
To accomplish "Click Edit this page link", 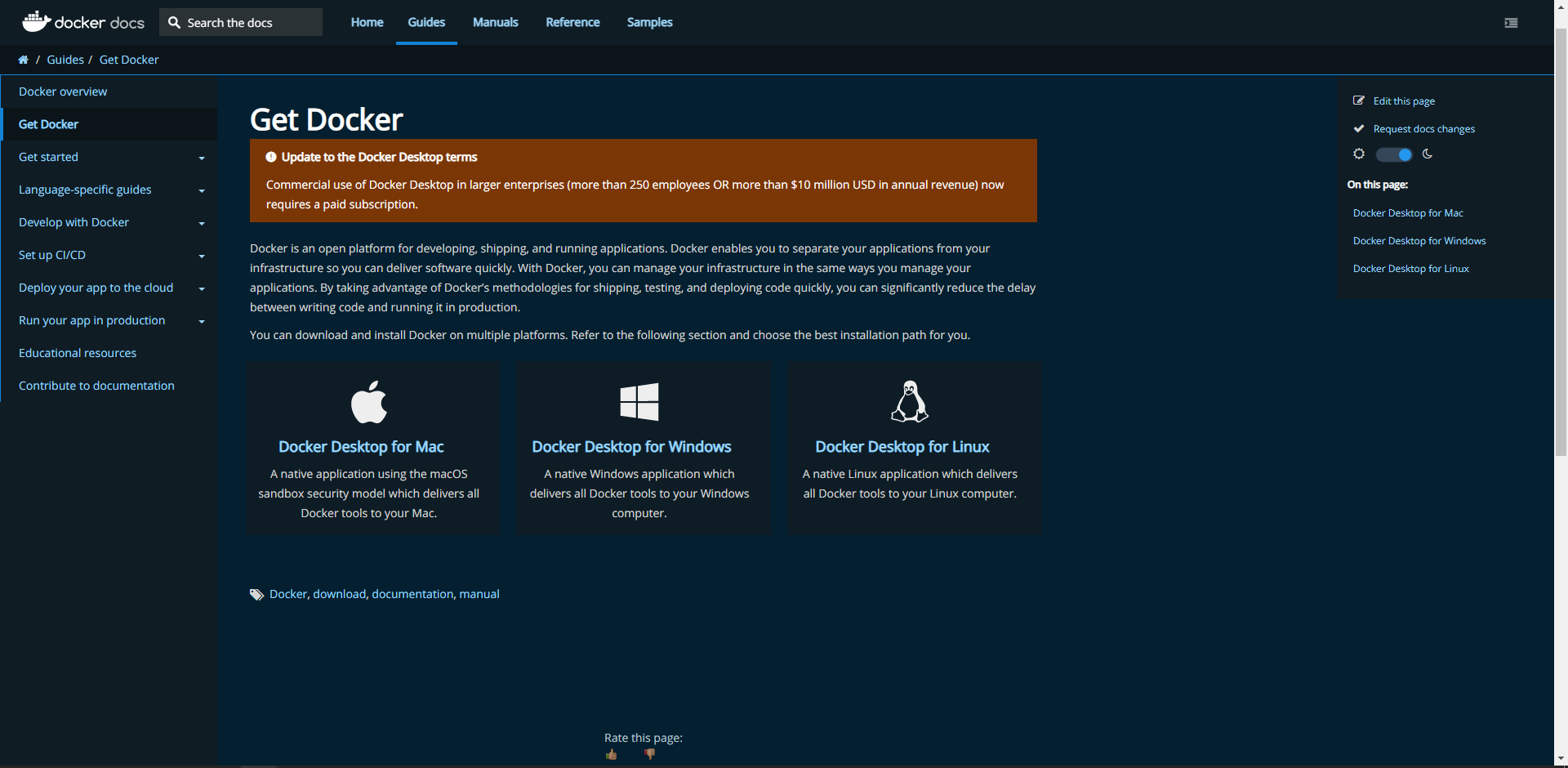I will point(1404,101).
